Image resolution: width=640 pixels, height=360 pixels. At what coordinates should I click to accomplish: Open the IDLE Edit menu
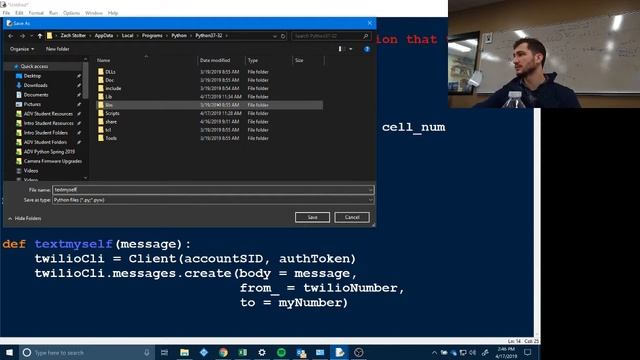(19, 13)
